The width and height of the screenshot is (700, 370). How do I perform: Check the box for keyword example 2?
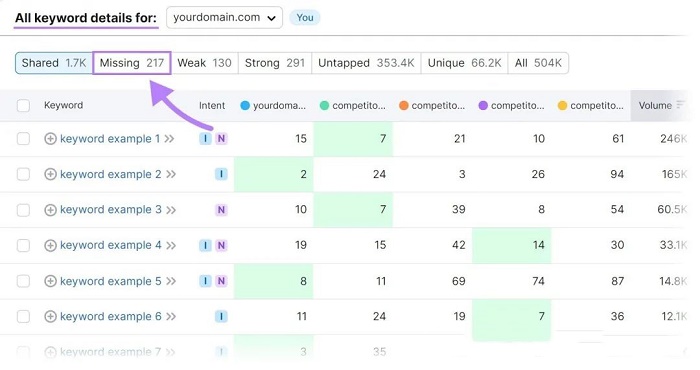coord(23,174)
